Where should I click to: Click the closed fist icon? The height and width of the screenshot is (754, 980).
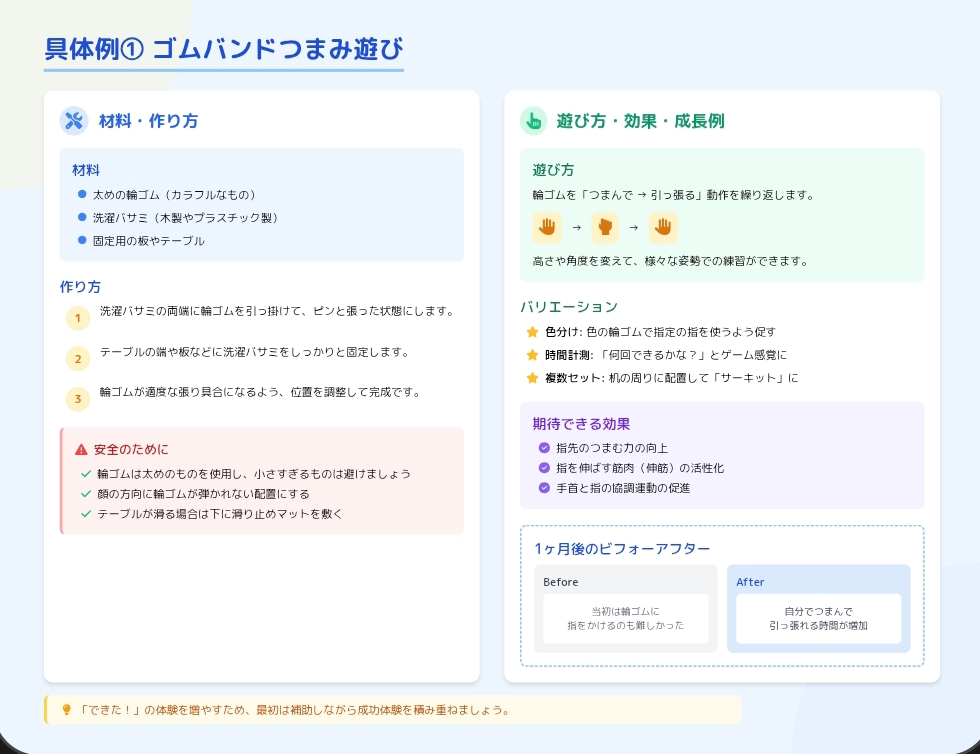click(604, 227)
